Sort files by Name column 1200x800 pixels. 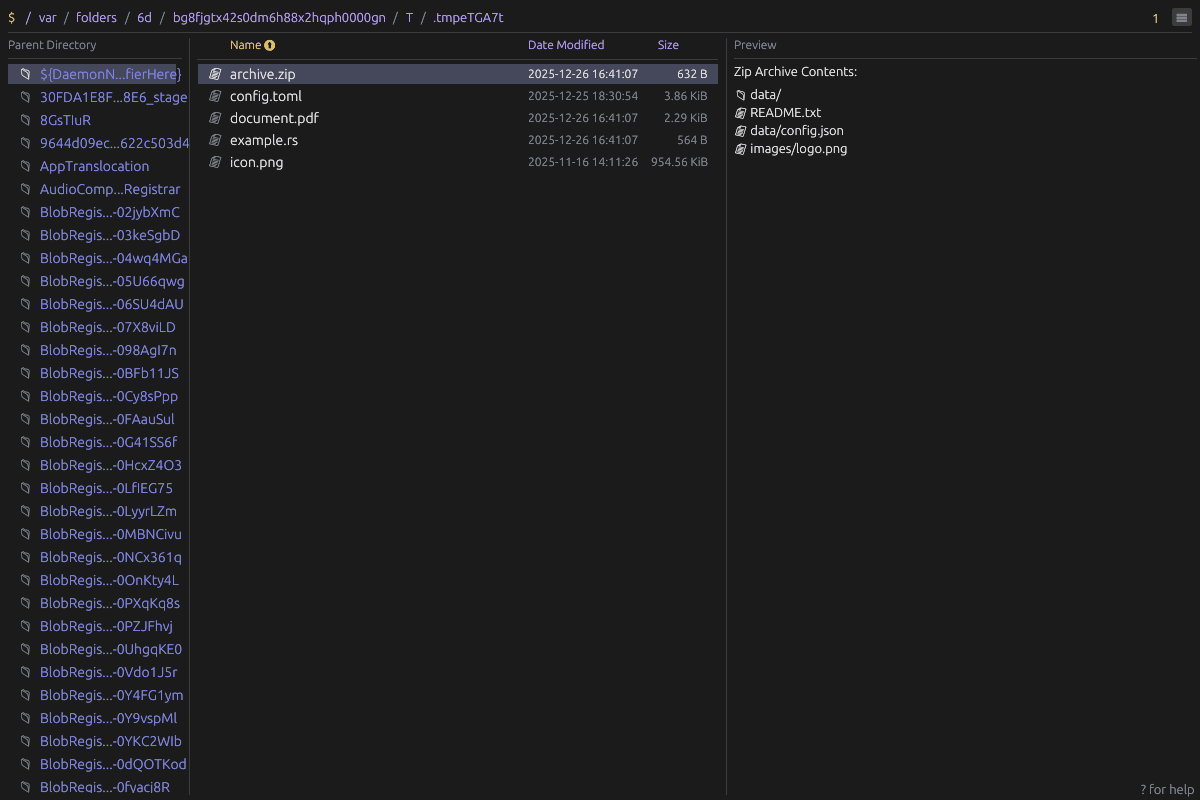click(245, 45)
